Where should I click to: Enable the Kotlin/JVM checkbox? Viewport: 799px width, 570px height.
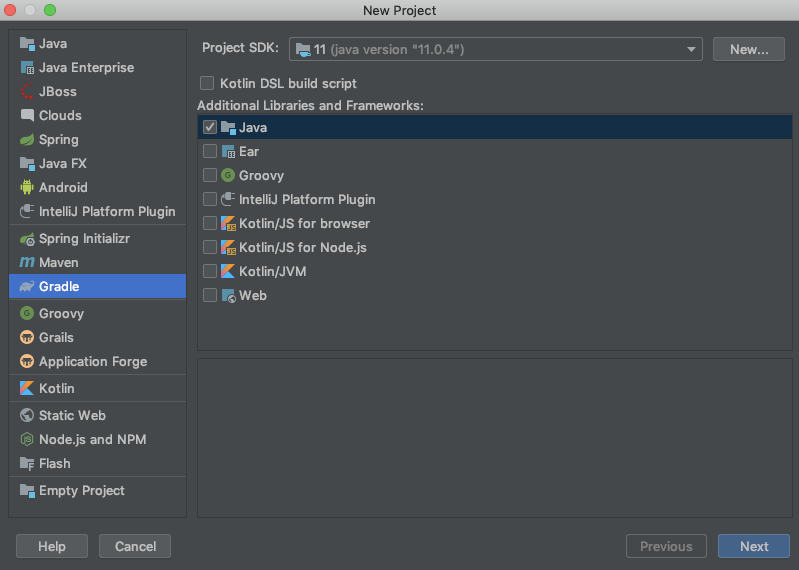[210, 271]
